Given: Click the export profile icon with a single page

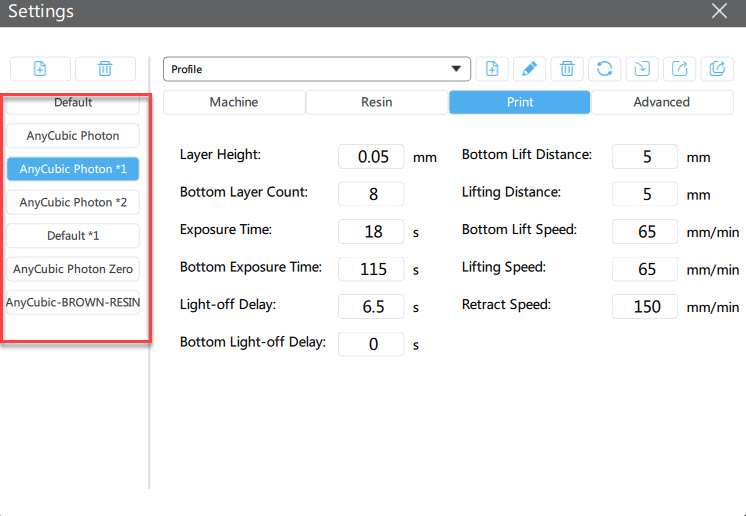Looking at the screenshot, I should 679,69.
